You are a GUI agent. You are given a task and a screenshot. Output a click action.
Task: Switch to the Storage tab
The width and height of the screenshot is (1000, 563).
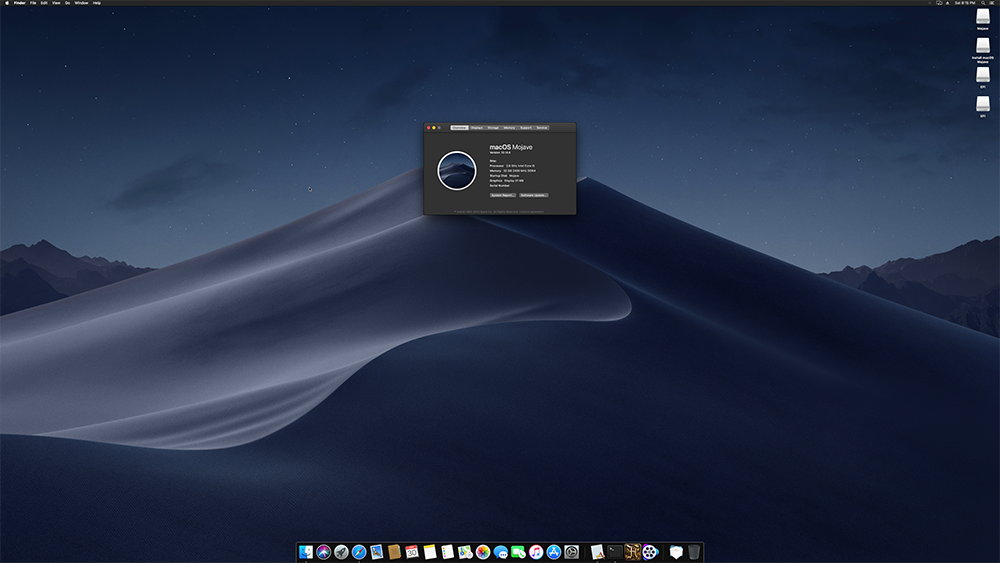click(493, 128)
